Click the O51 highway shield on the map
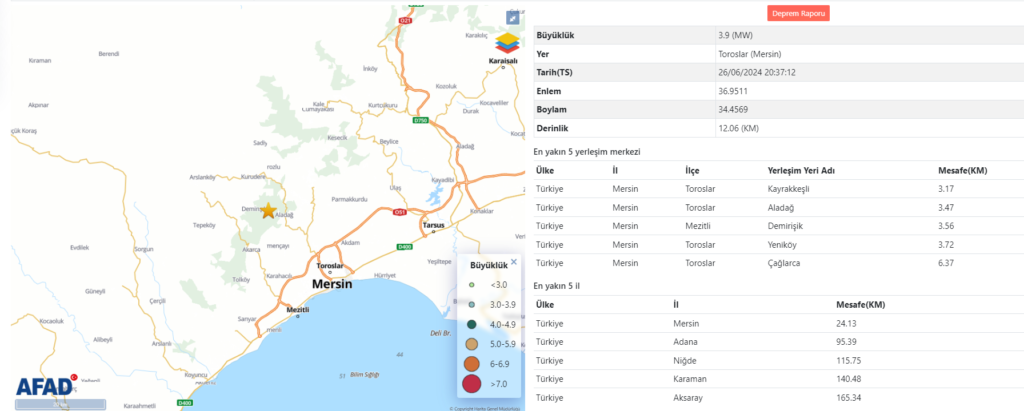This screenshot has width=1024, height=411. [400, 212]
